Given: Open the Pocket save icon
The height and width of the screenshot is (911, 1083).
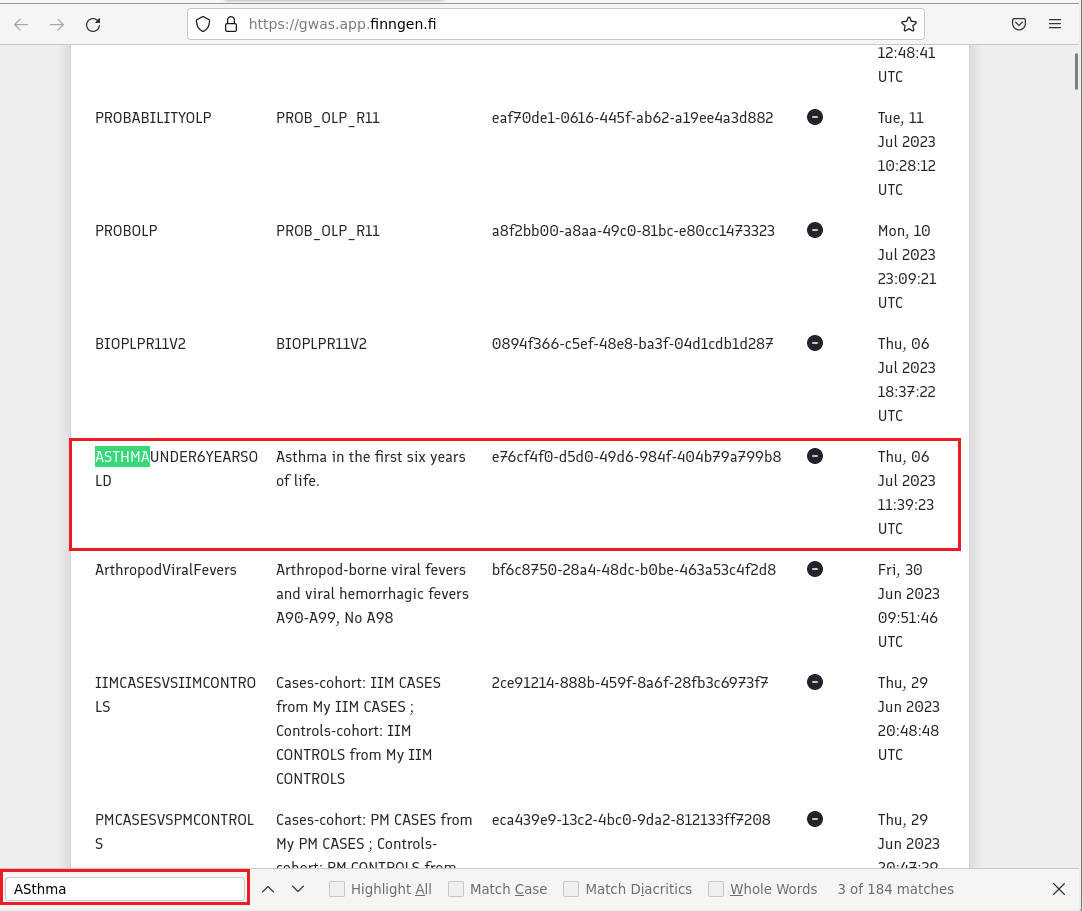Looking at the screenshot, I should [x=1019, y=24].
